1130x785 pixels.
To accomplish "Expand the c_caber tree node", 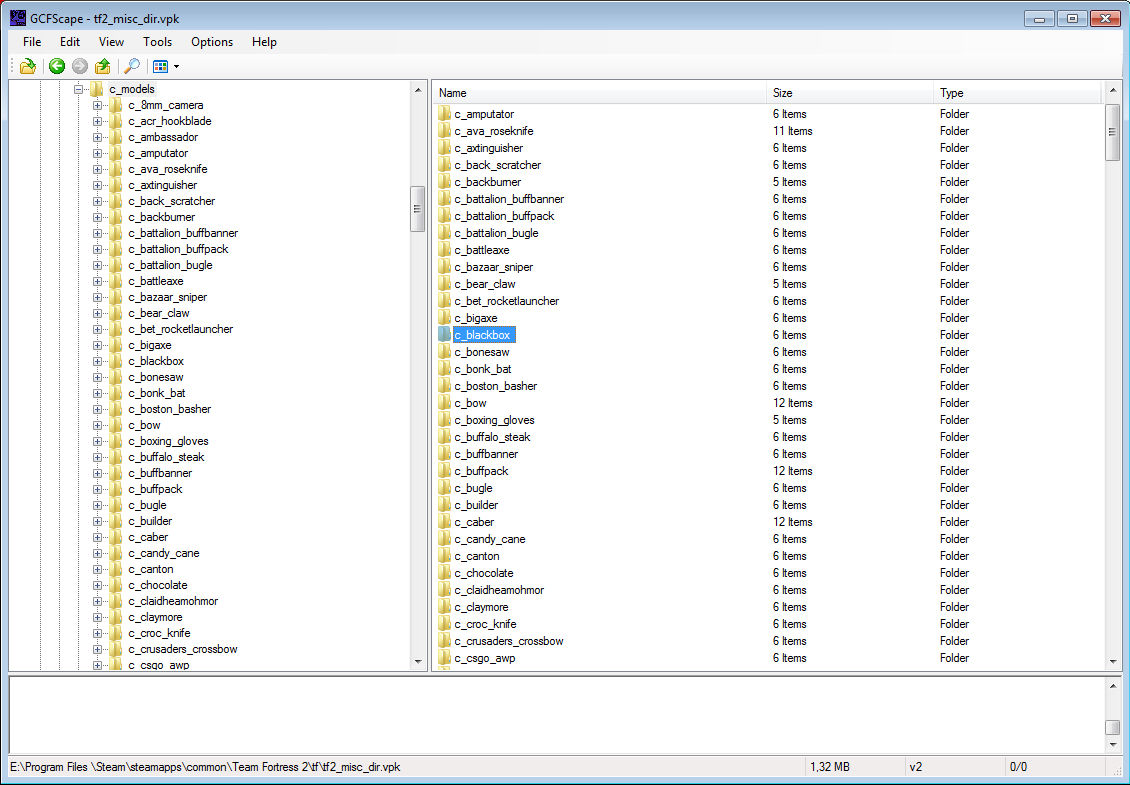I will point(97,537).
